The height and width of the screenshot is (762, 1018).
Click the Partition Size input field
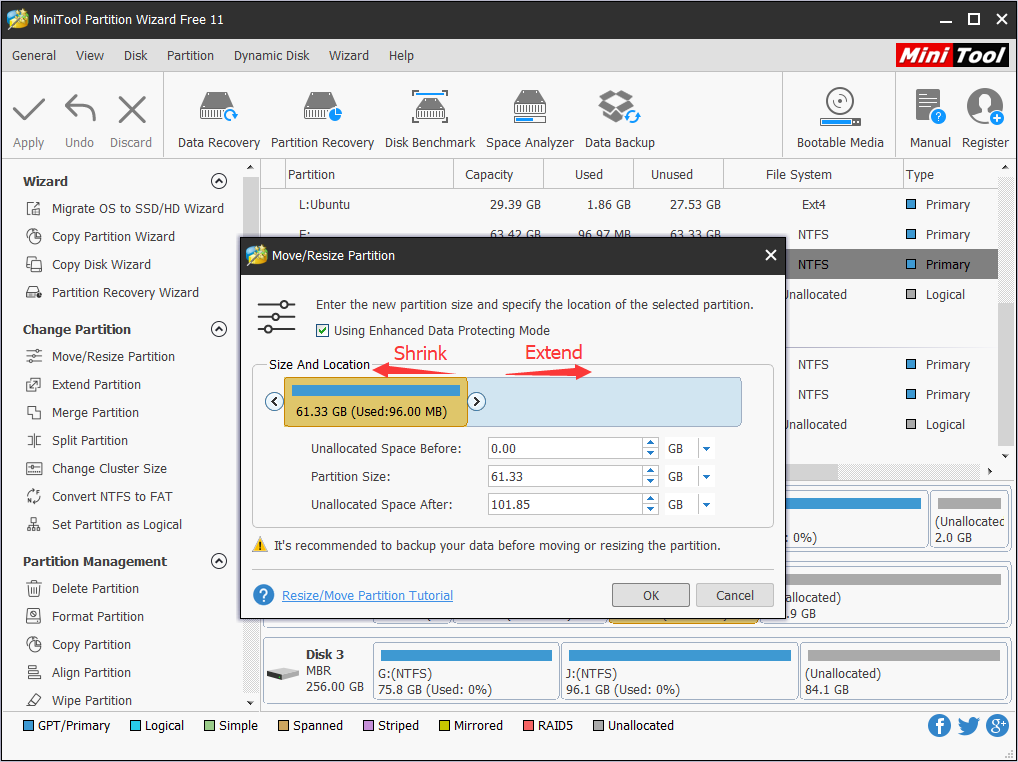tap(565, 476)
